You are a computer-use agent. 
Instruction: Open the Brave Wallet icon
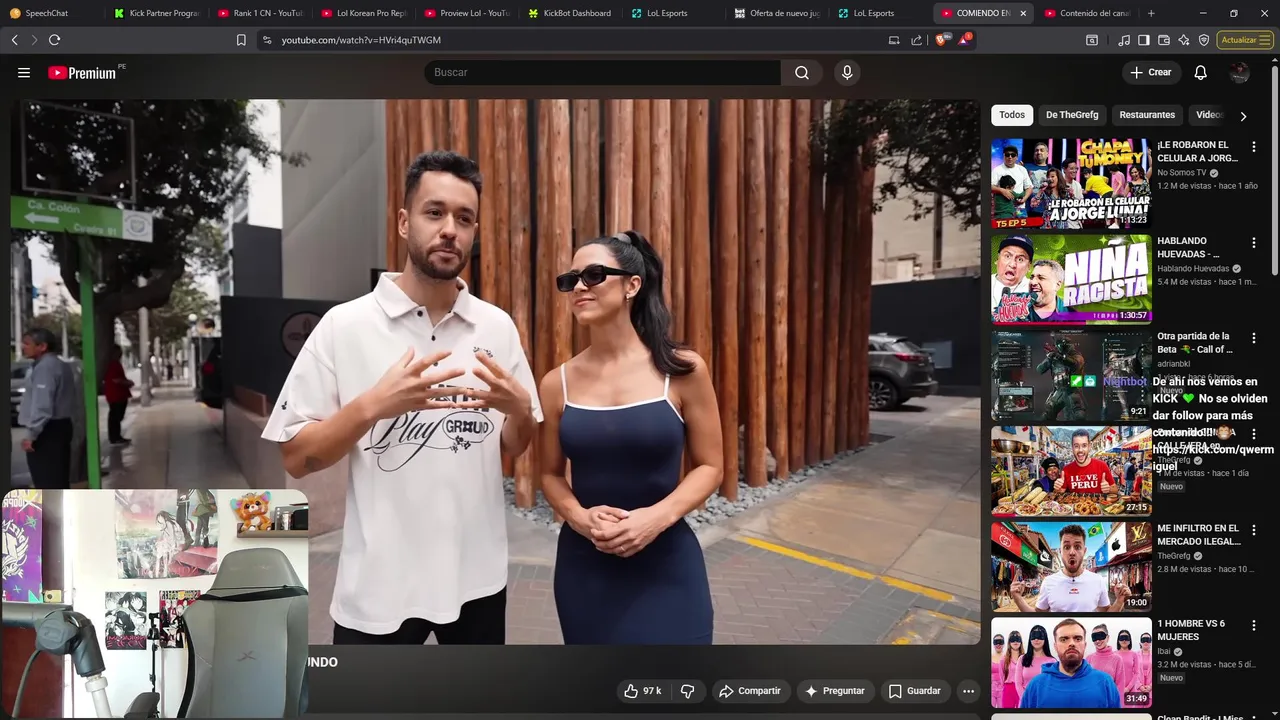1164,40
